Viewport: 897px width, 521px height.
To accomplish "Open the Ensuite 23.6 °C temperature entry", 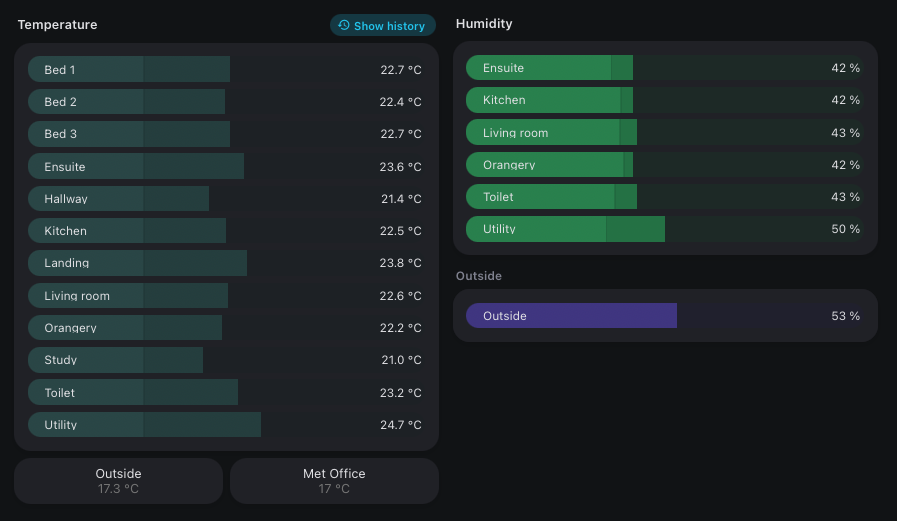I will click(227, 166).
